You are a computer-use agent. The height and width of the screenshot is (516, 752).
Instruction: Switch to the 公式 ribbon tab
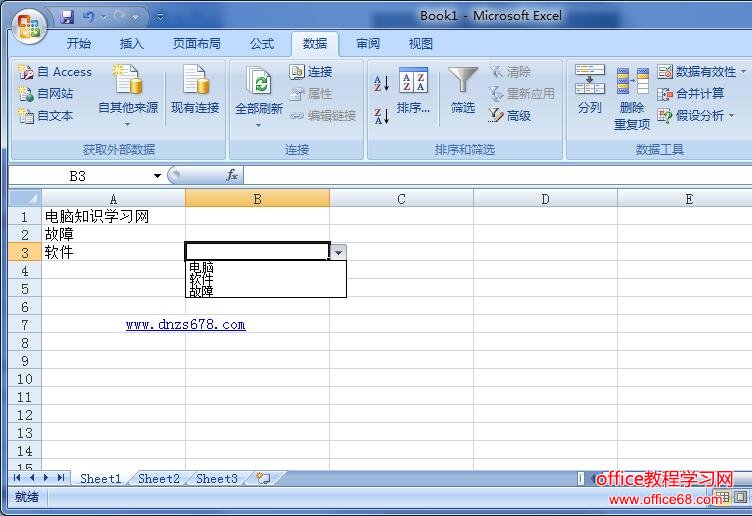tap(262, 44)
